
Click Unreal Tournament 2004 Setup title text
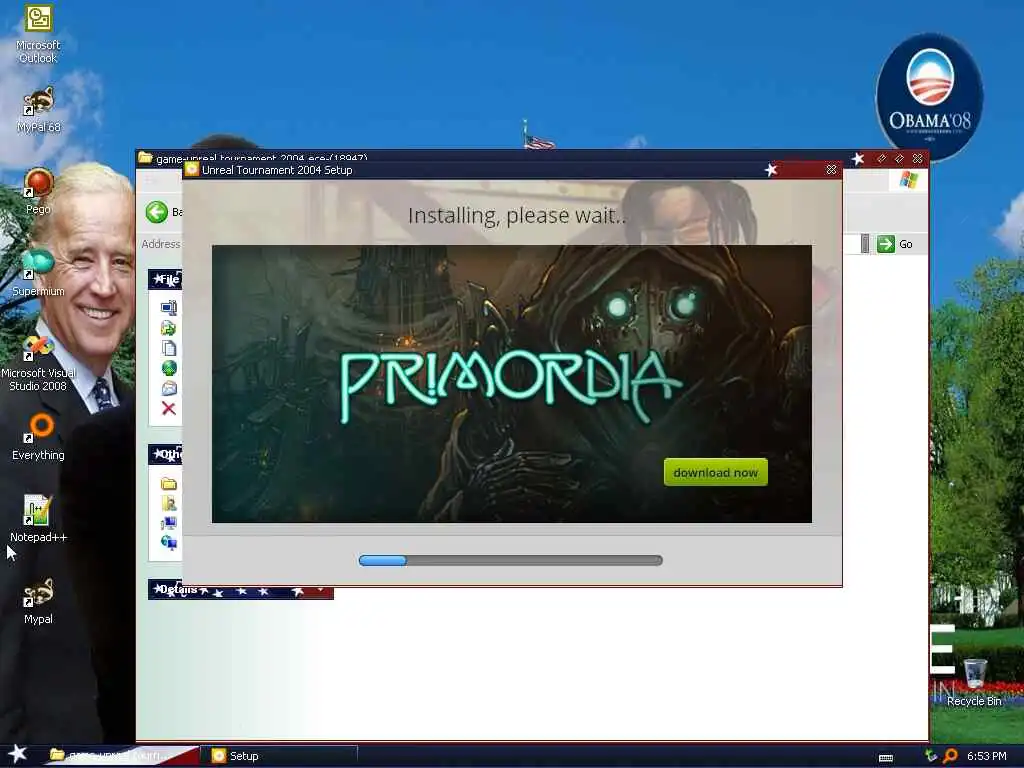pos(277,170)
